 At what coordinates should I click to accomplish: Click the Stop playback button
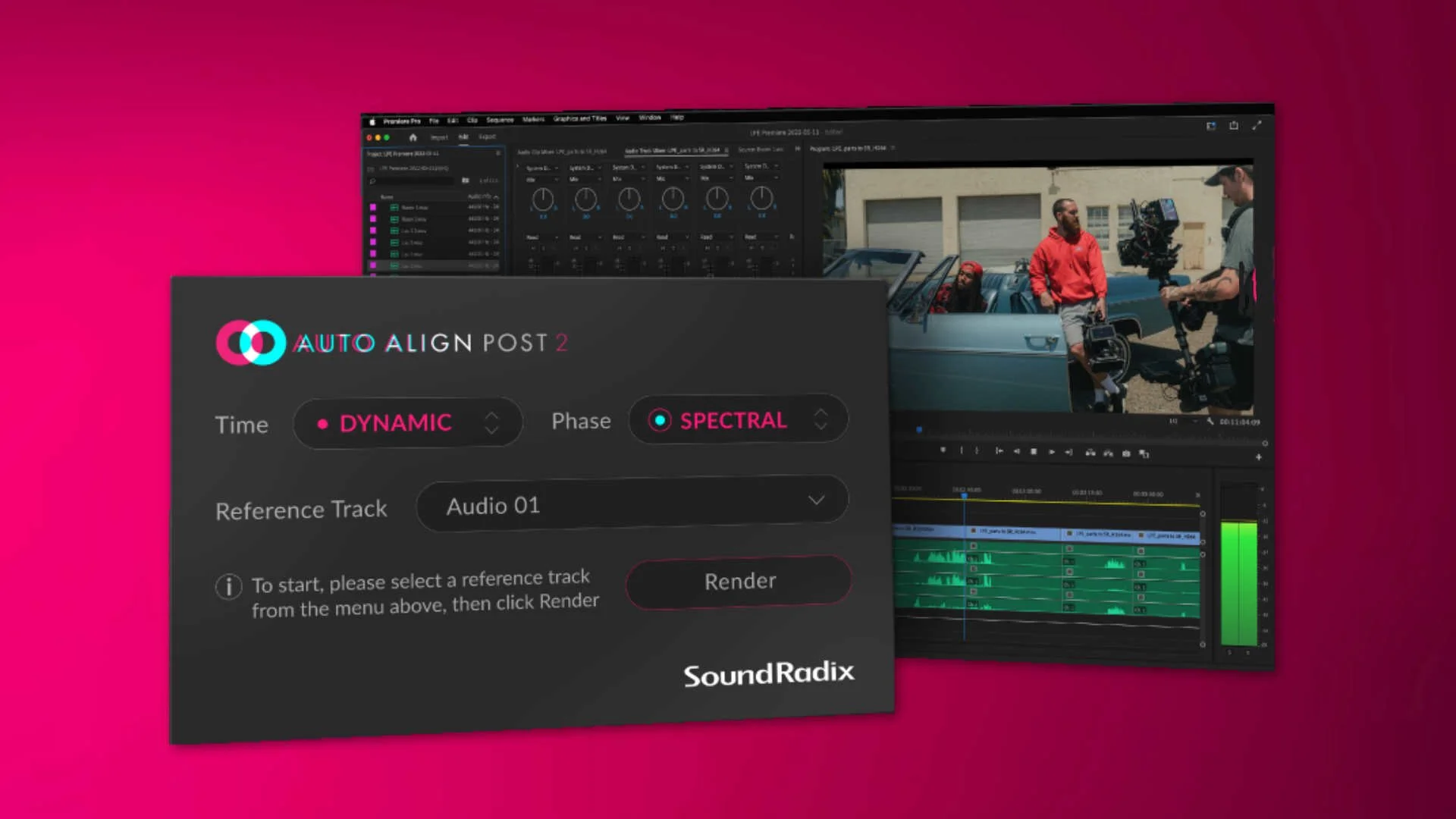pos(1034,452)
